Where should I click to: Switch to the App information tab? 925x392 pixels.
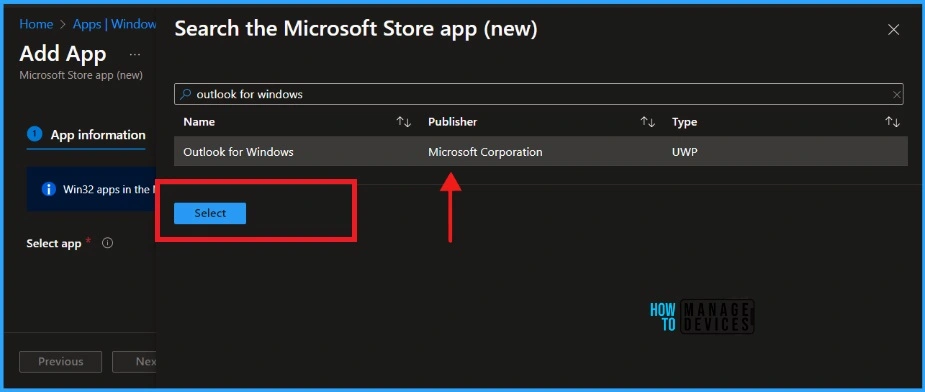86,135
